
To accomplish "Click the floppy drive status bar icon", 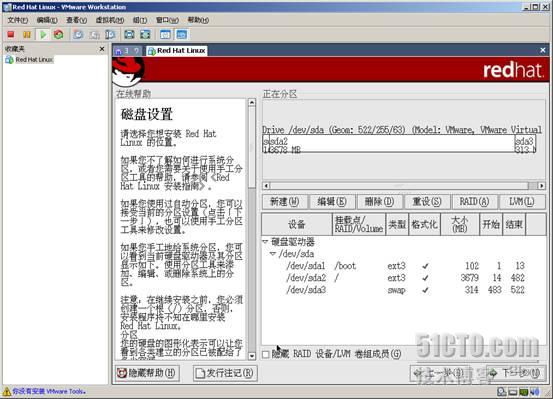I will pos(512,392).
